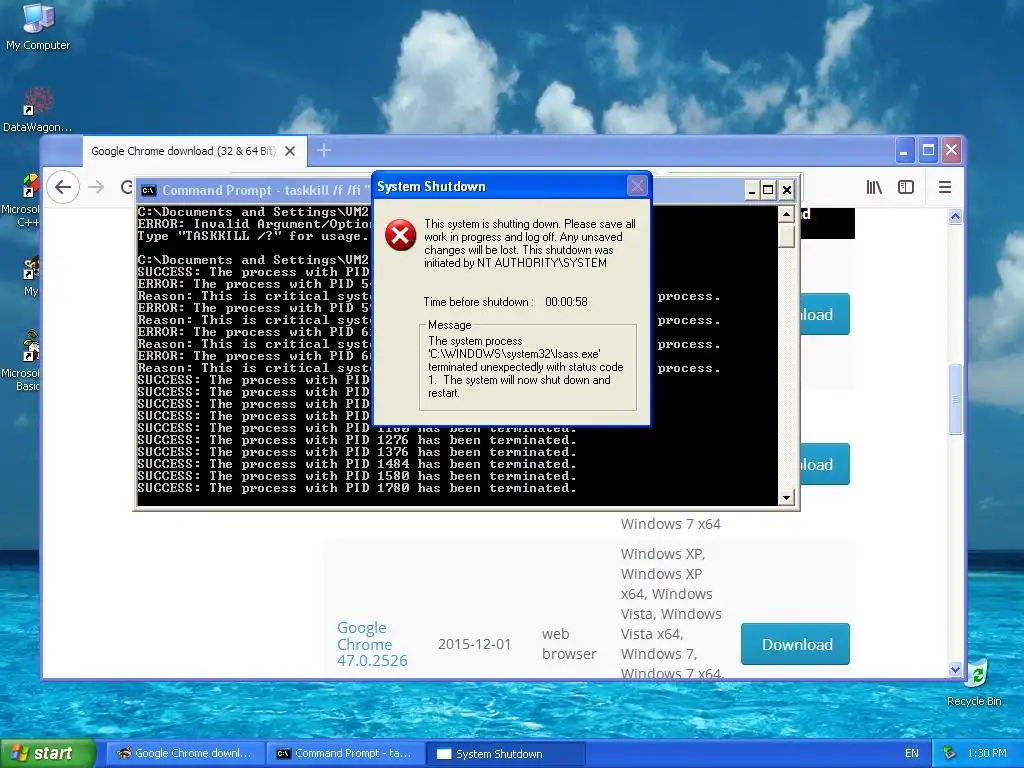
Task: Select the Google Chrome download tab
Action: coord(195,151)
